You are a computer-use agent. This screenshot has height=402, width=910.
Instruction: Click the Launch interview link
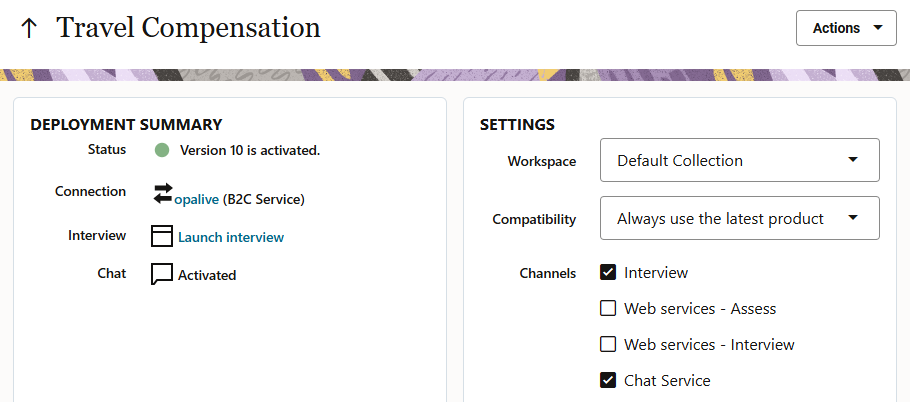231,237
